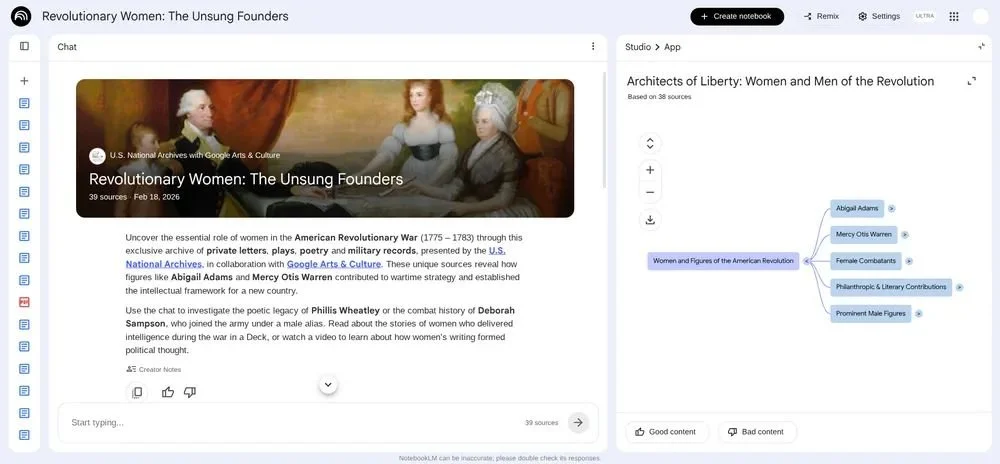1000x464 pixels.
Task: Expand the Mercy Otis Warren node arrow
Action: click(904, 235)
